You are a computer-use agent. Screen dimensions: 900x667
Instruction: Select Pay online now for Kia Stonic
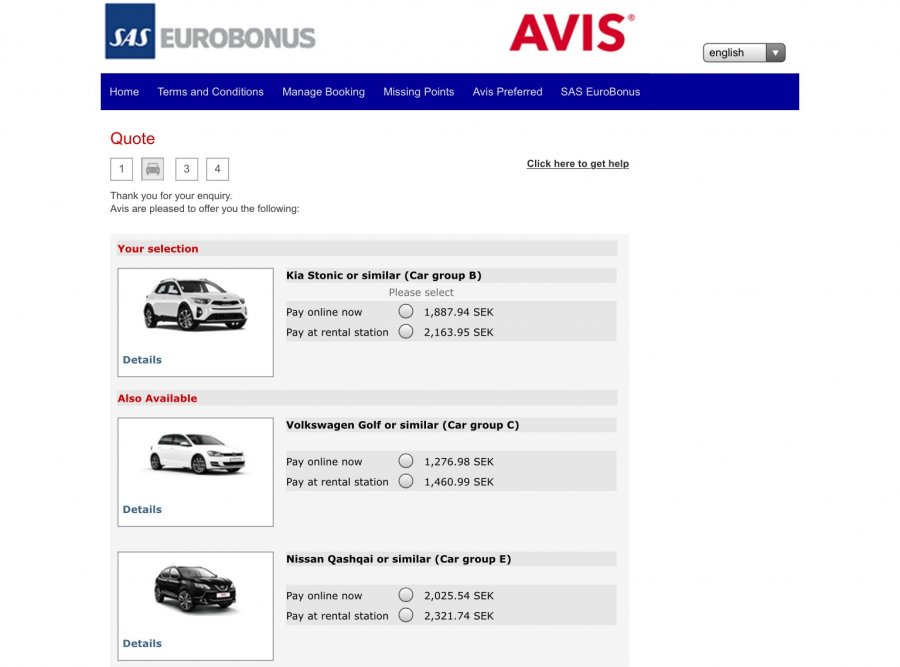(x=405, y=312)
